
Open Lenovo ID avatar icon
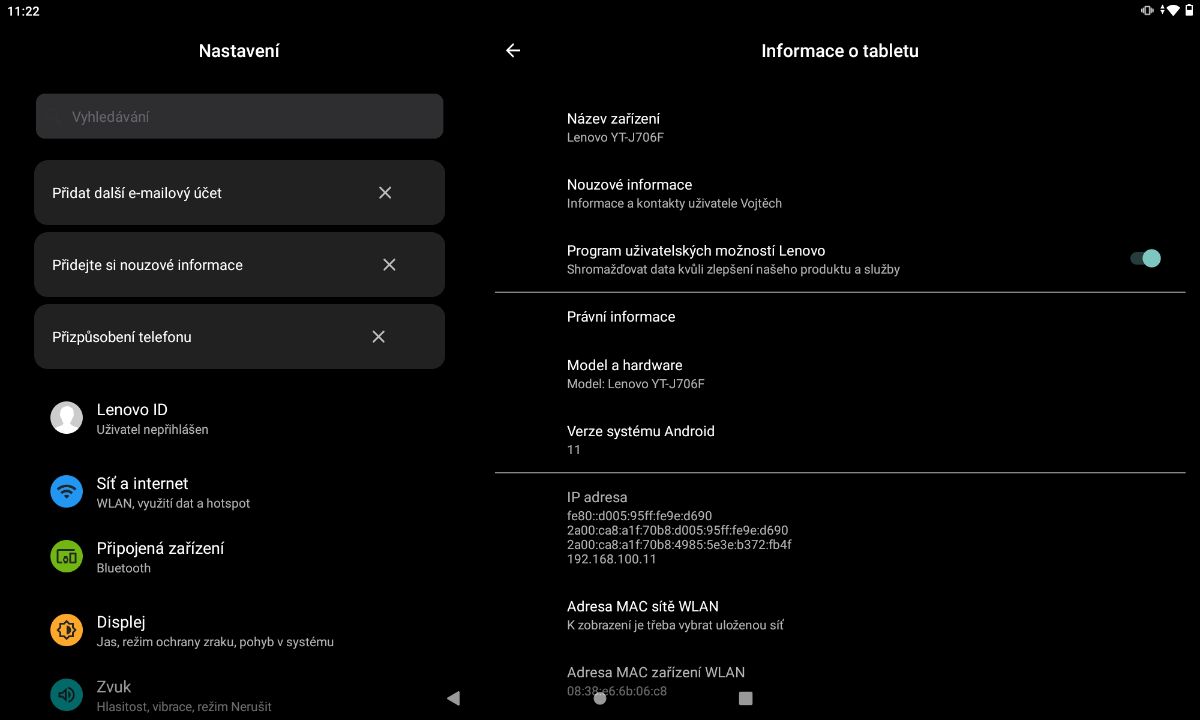tap(66, 418)
